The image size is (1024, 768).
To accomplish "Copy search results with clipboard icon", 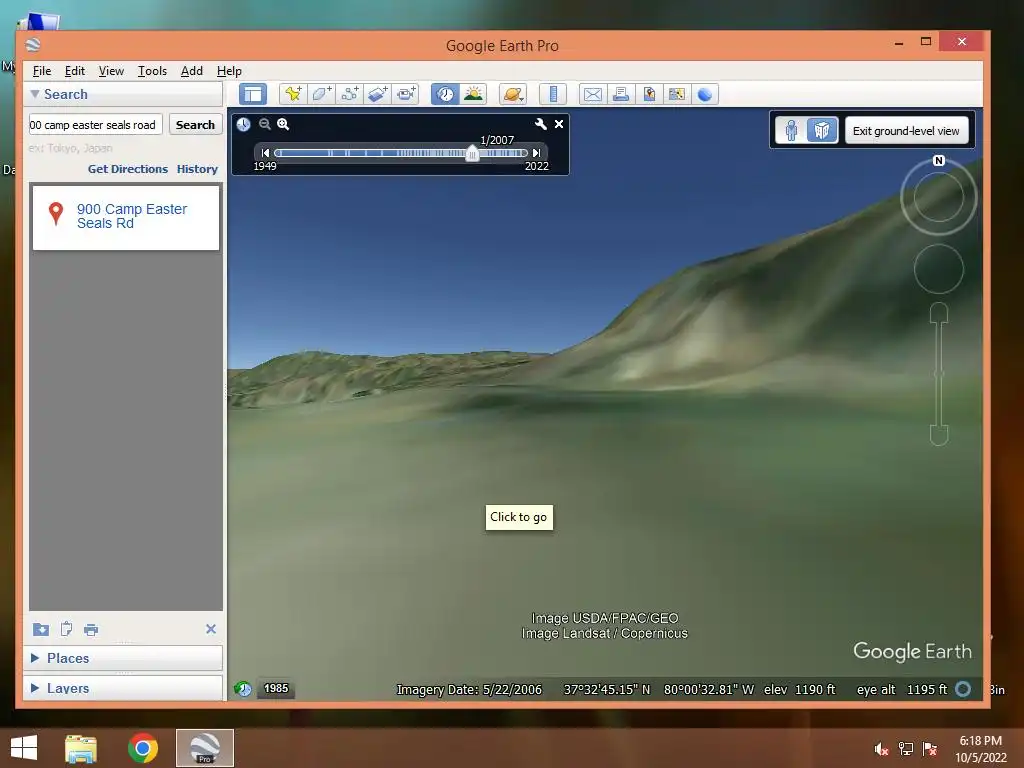I will [x=66, y=630].
